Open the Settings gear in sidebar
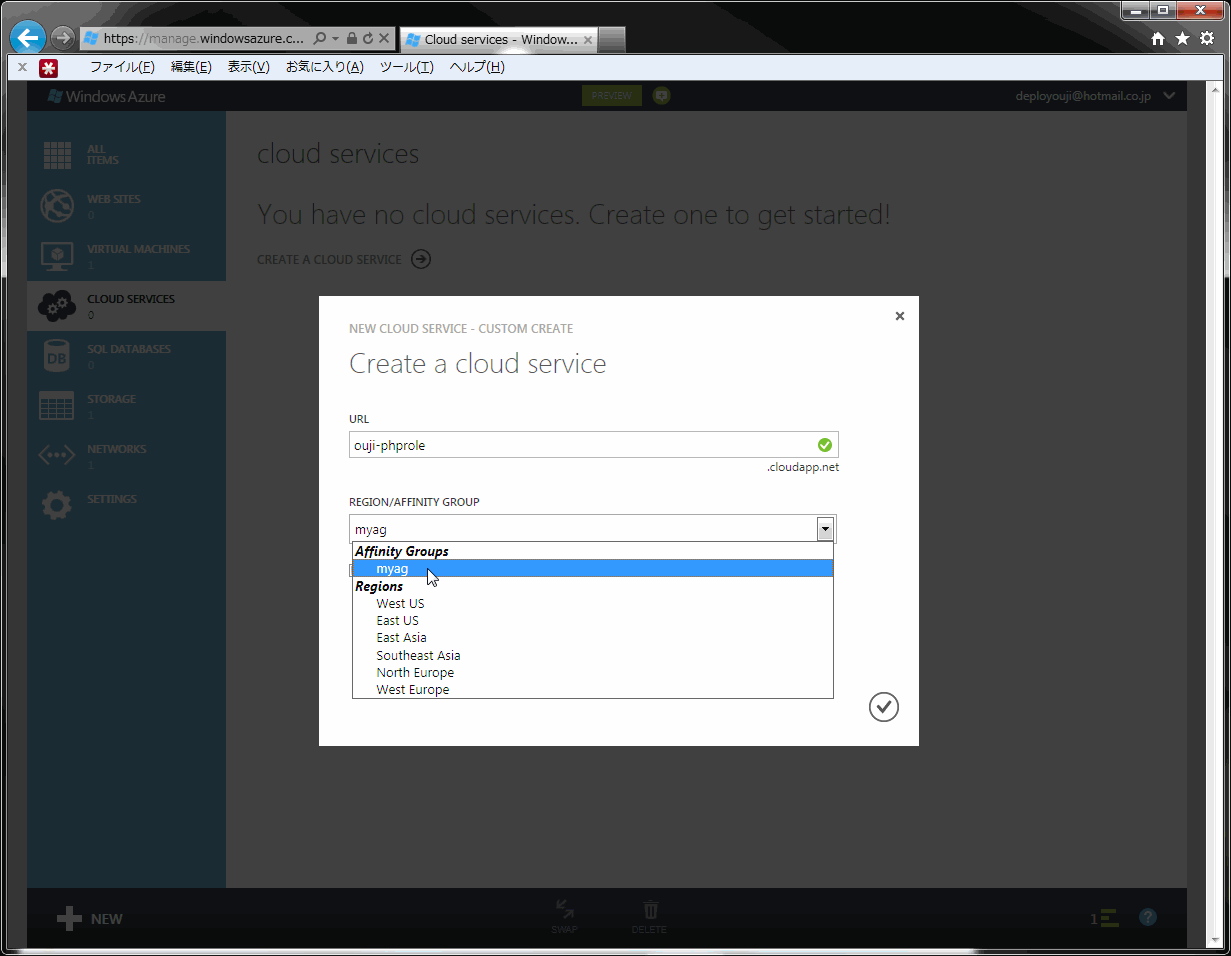Image resolution: width=1231 pixels, height=956 pixels. pos(56,506)
